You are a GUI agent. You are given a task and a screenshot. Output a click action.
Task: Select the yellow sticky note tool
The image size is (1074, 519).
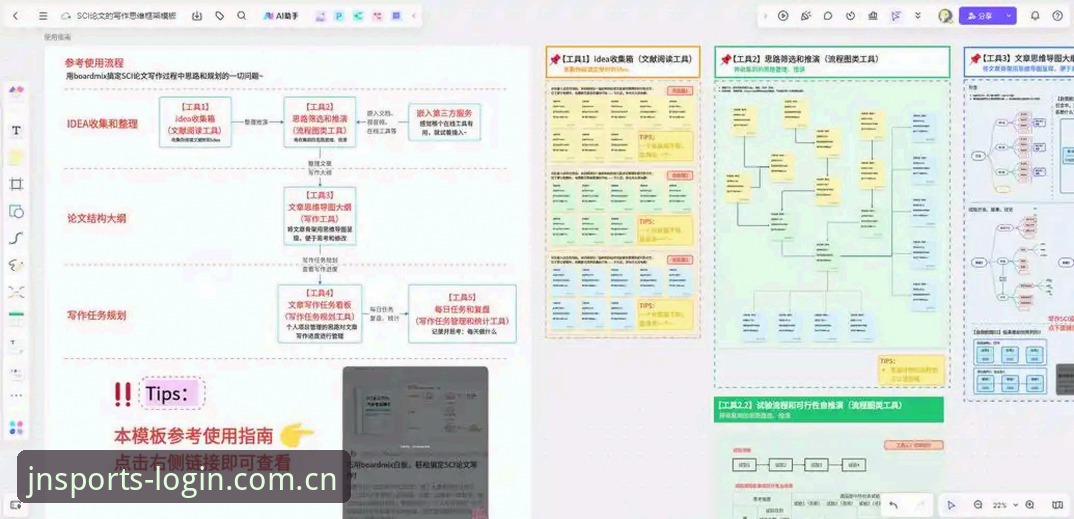(16, 157)
